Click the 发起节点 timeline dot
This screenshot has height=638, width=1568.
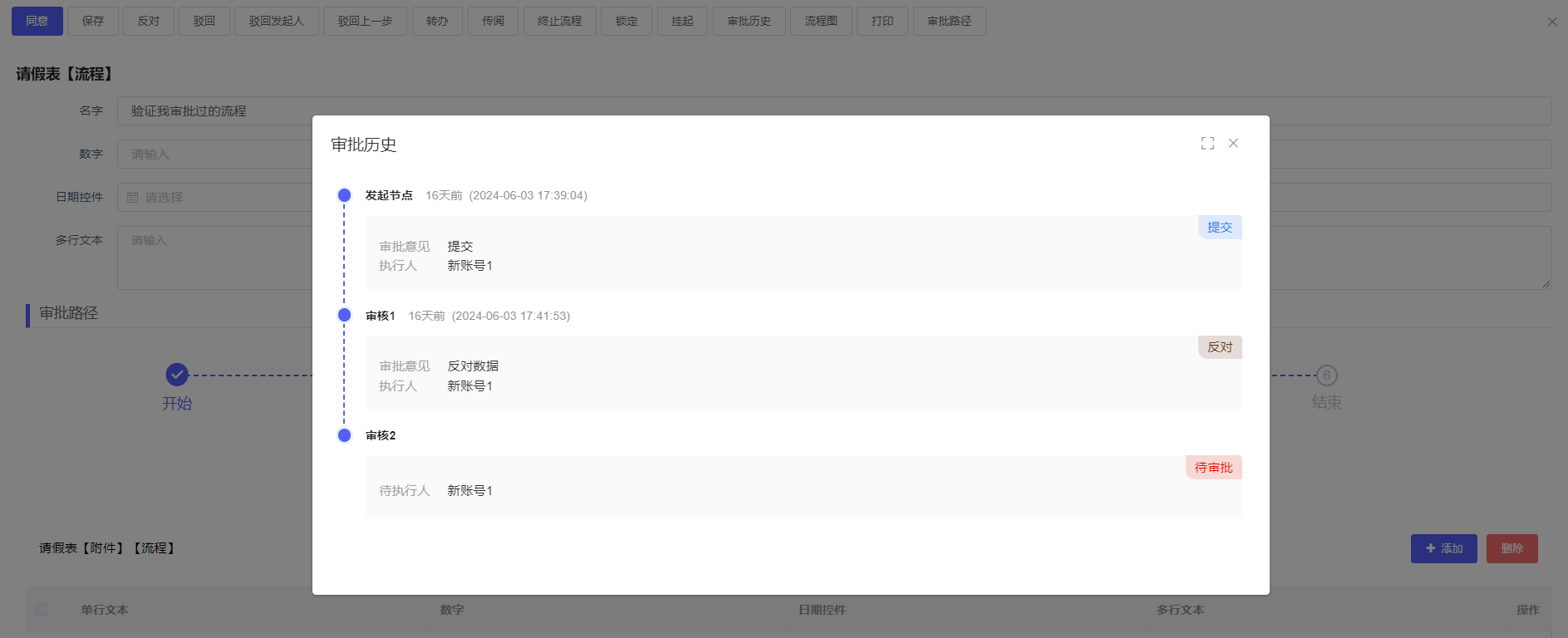click(344, 195)
